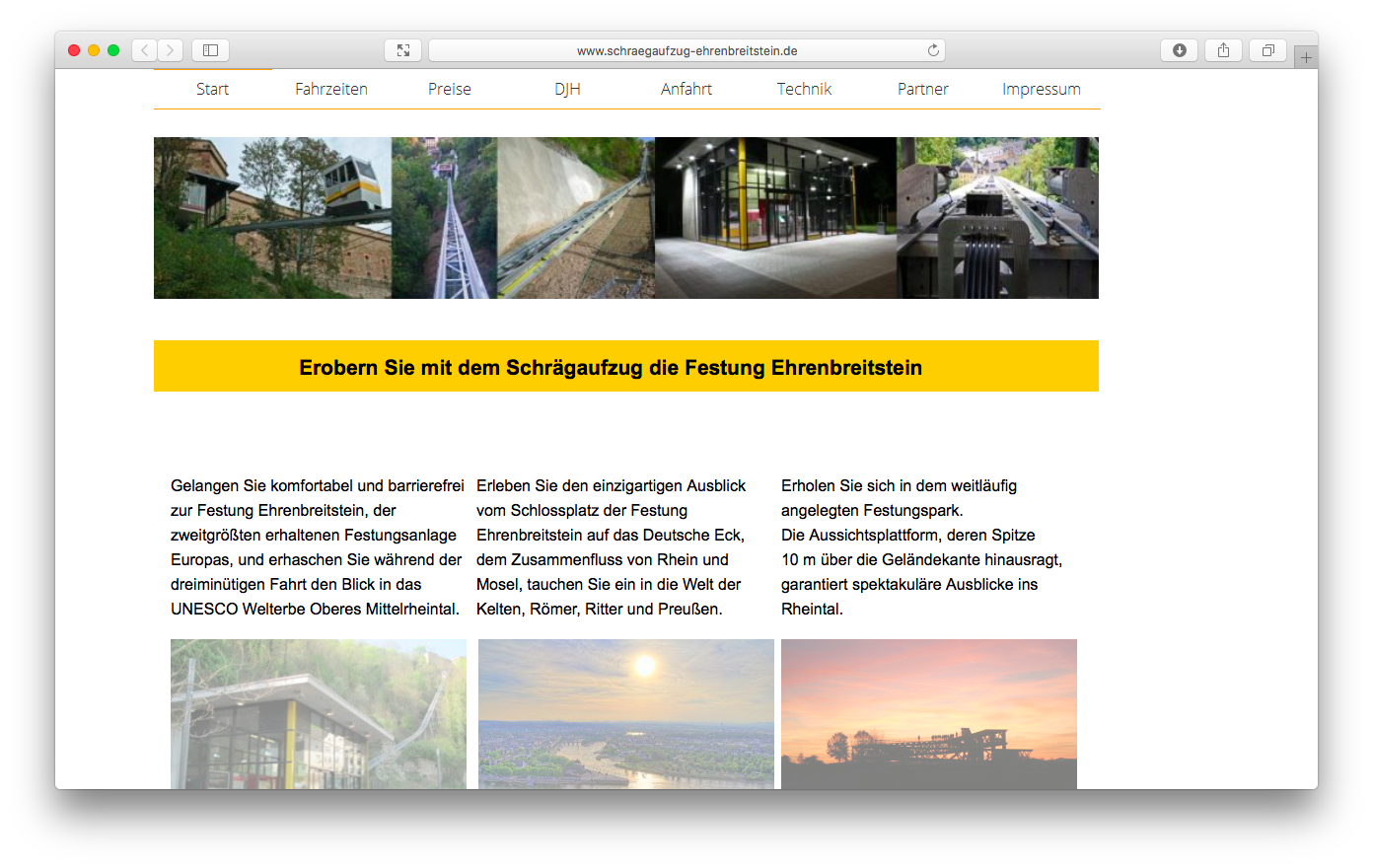Enter full screen with the green button

(x=113, y=50)
